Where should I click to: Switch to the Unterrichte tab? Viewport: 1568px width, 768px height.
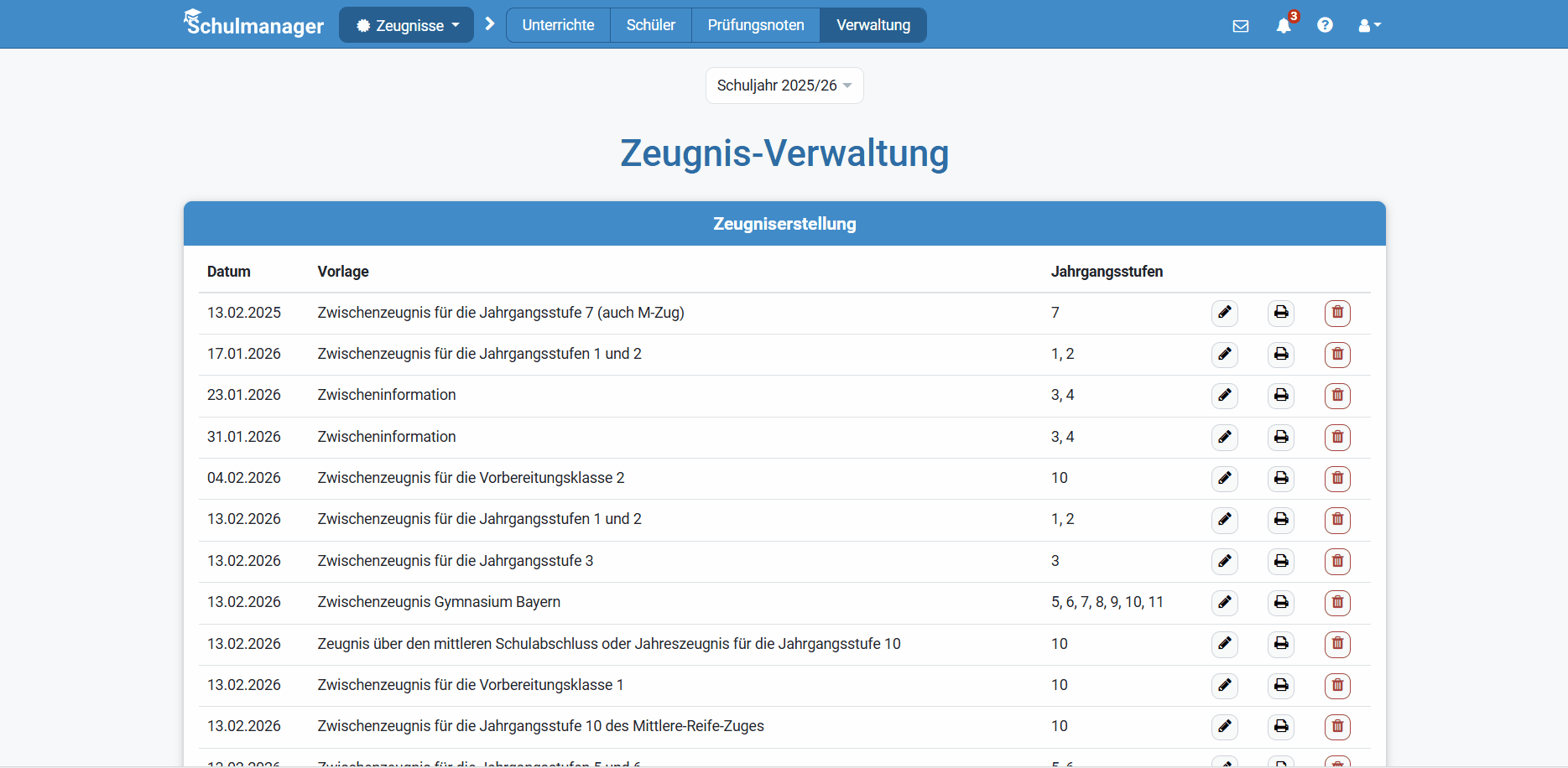558,25
